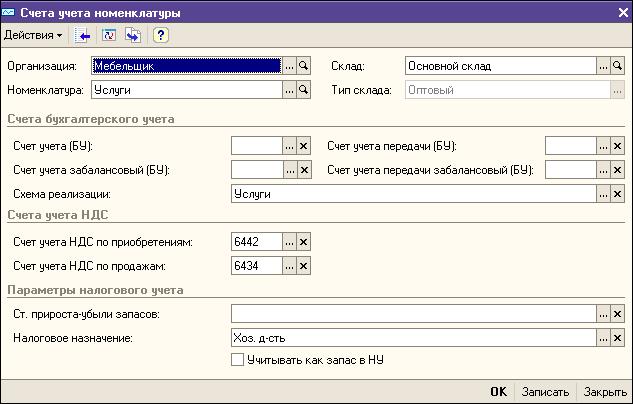Clear the Налоговое назначение field
Screen dimensions: 633x404
point(617,338)
